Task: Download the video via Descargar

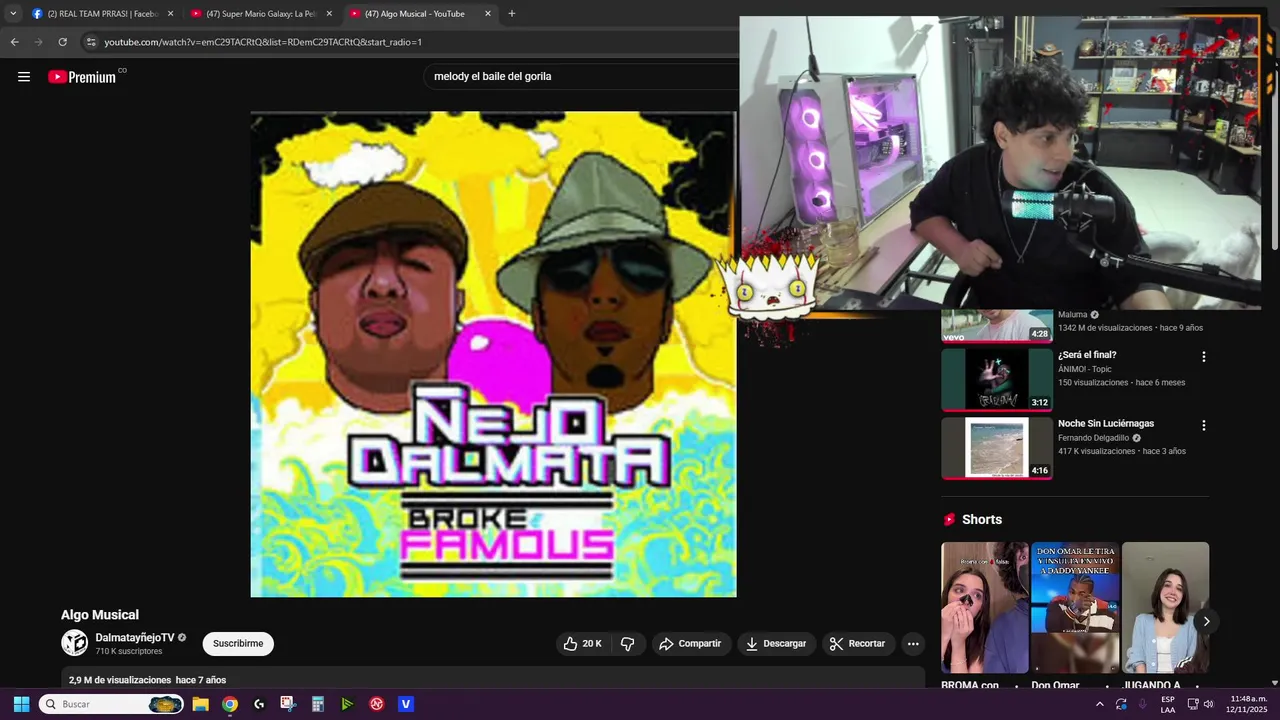Action: [x=776, y=644]
